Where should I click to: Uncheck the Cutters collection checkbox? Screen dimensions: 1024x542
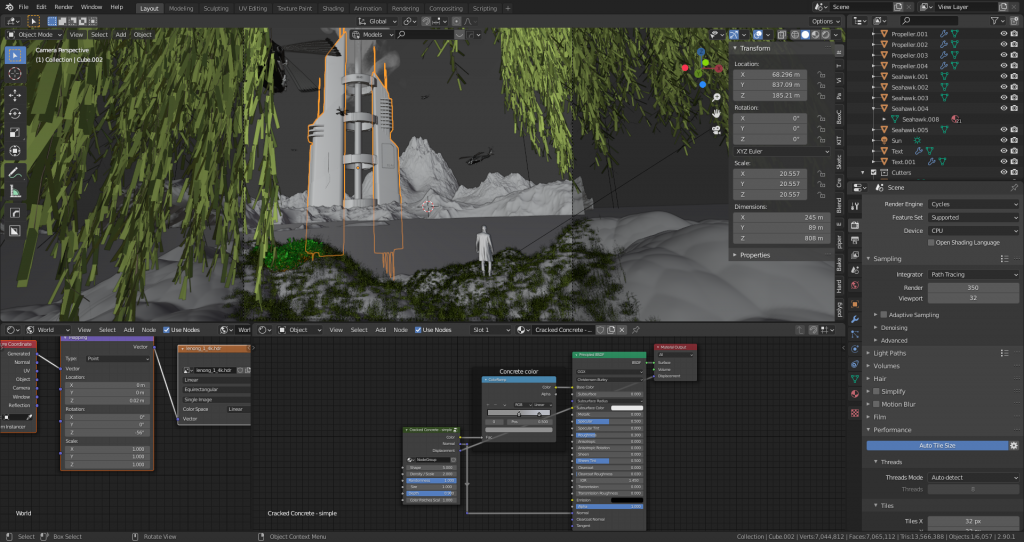(874, 172)
